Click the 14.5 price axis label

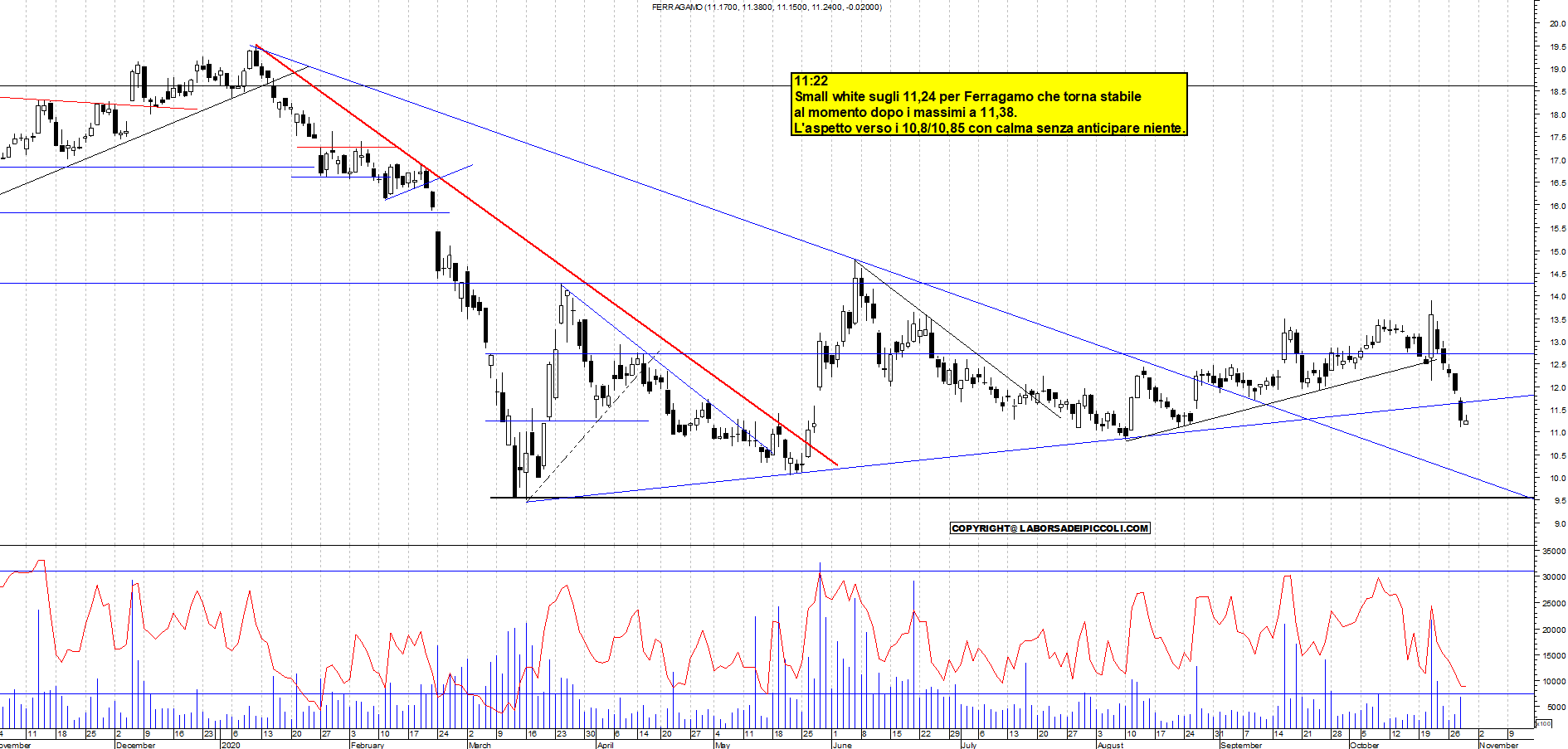pos(1557,275)
